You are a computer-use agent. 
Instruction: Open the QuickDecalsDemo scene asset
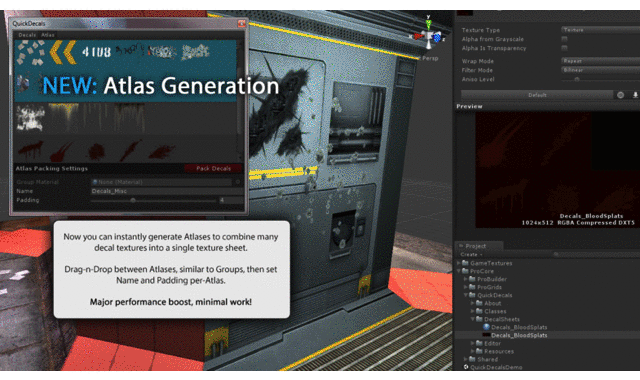[493, 367]
